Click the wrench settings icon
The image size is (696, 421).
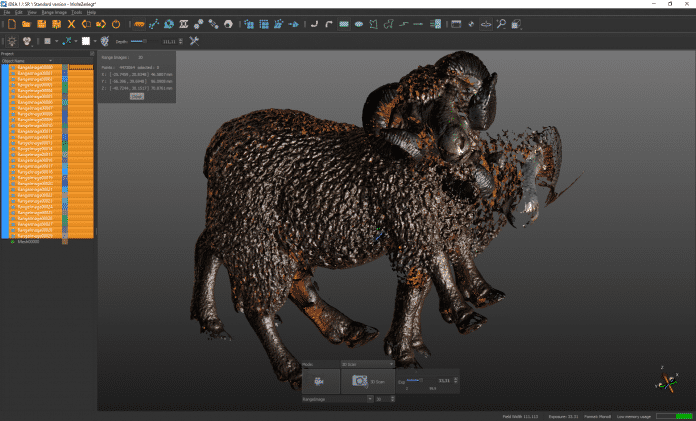coord(194,41)
